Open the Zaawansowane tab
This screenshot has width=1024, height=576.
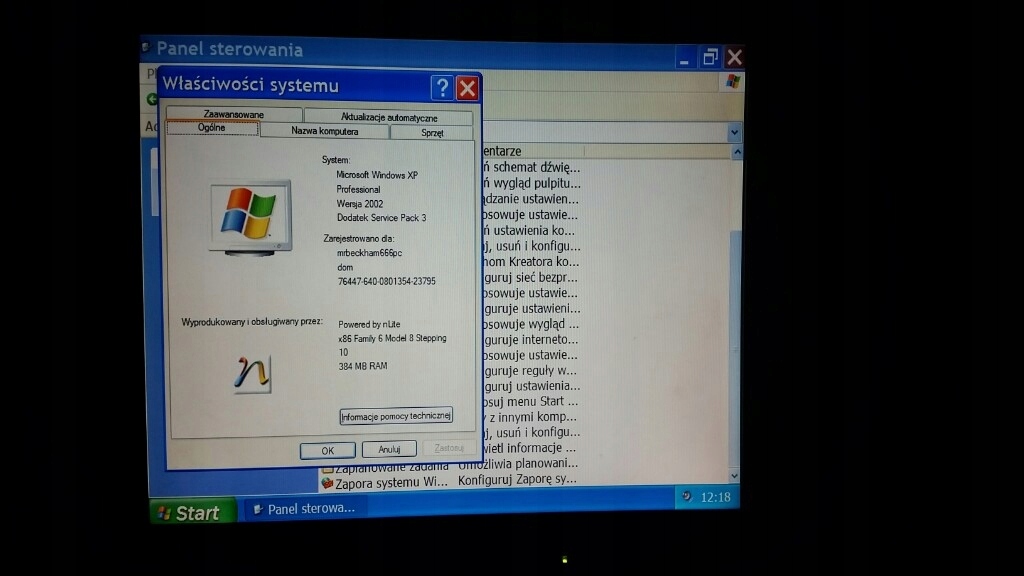click(234, 114)
